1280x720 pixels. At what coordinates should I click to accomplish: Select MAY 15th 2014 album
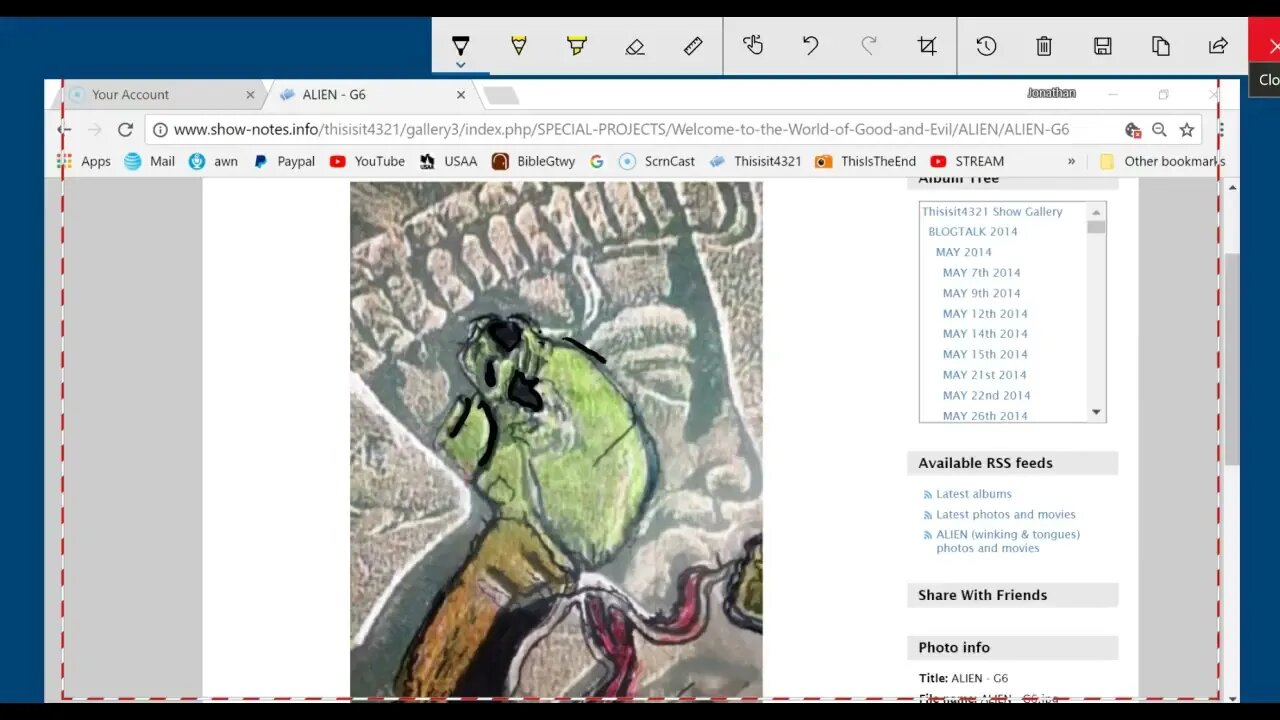coord(985,354)
